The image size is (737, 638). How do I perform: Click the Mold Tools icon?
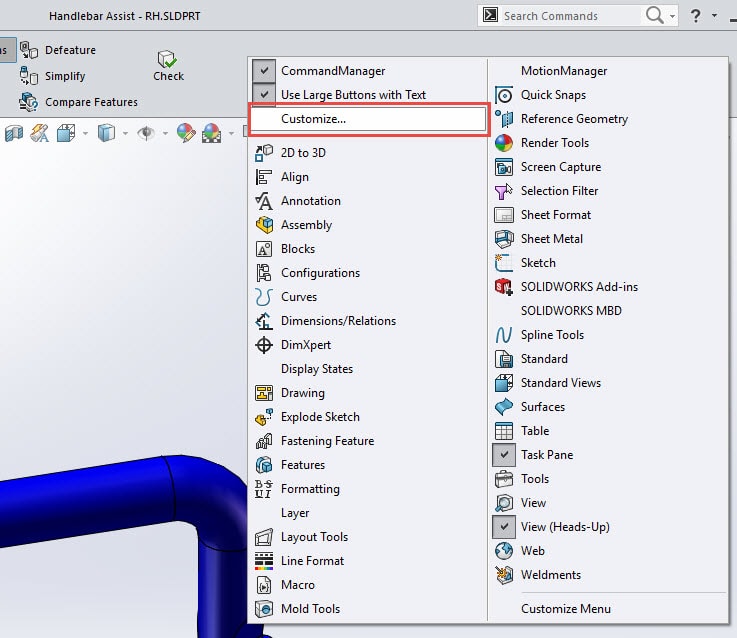point(264,608)
